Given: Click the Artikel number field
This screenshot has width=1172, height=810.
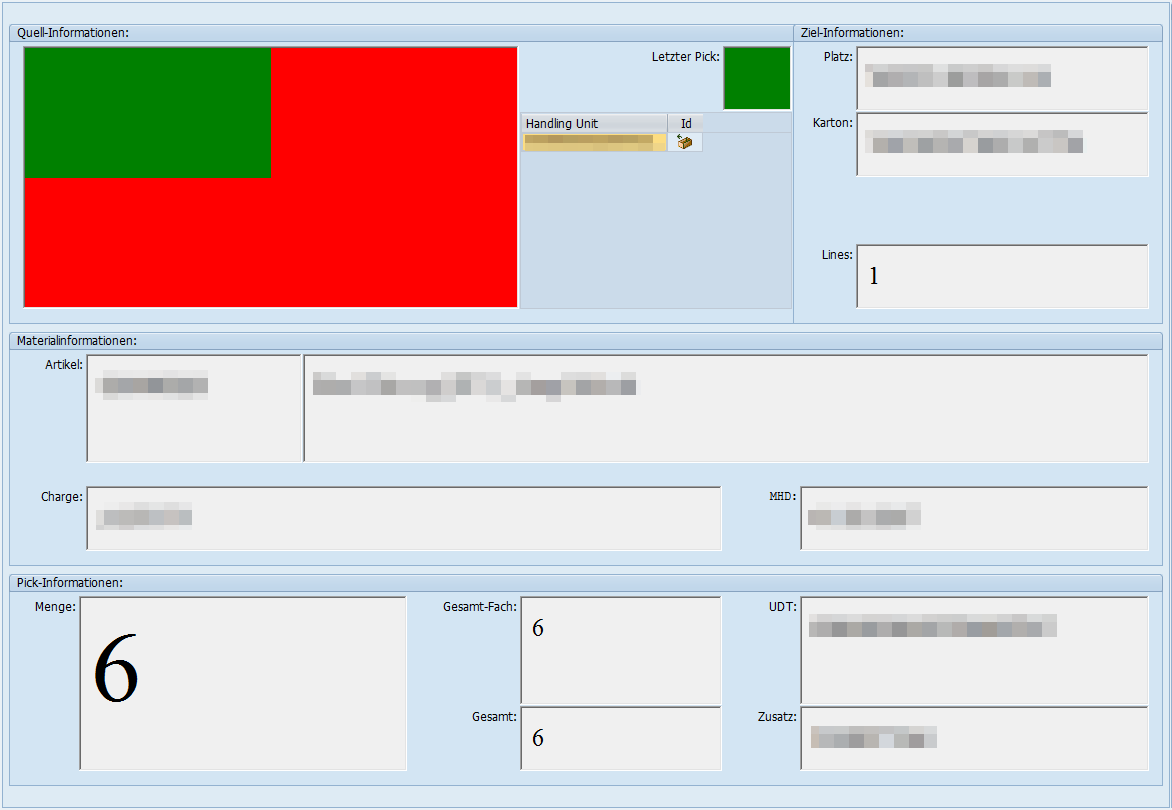Looking at the screenshot, I should click(x=194, y=408).
